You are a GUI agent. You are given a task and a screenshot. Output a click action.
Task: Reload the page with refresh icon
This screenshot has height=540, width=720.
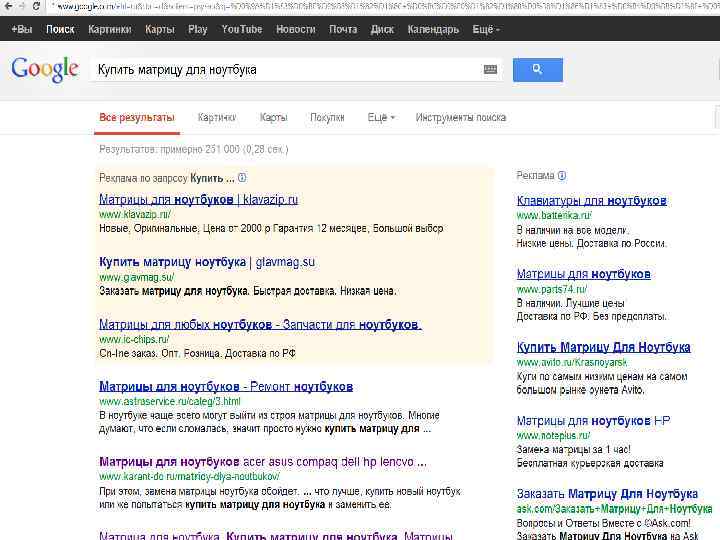click(x=36, y=6)
